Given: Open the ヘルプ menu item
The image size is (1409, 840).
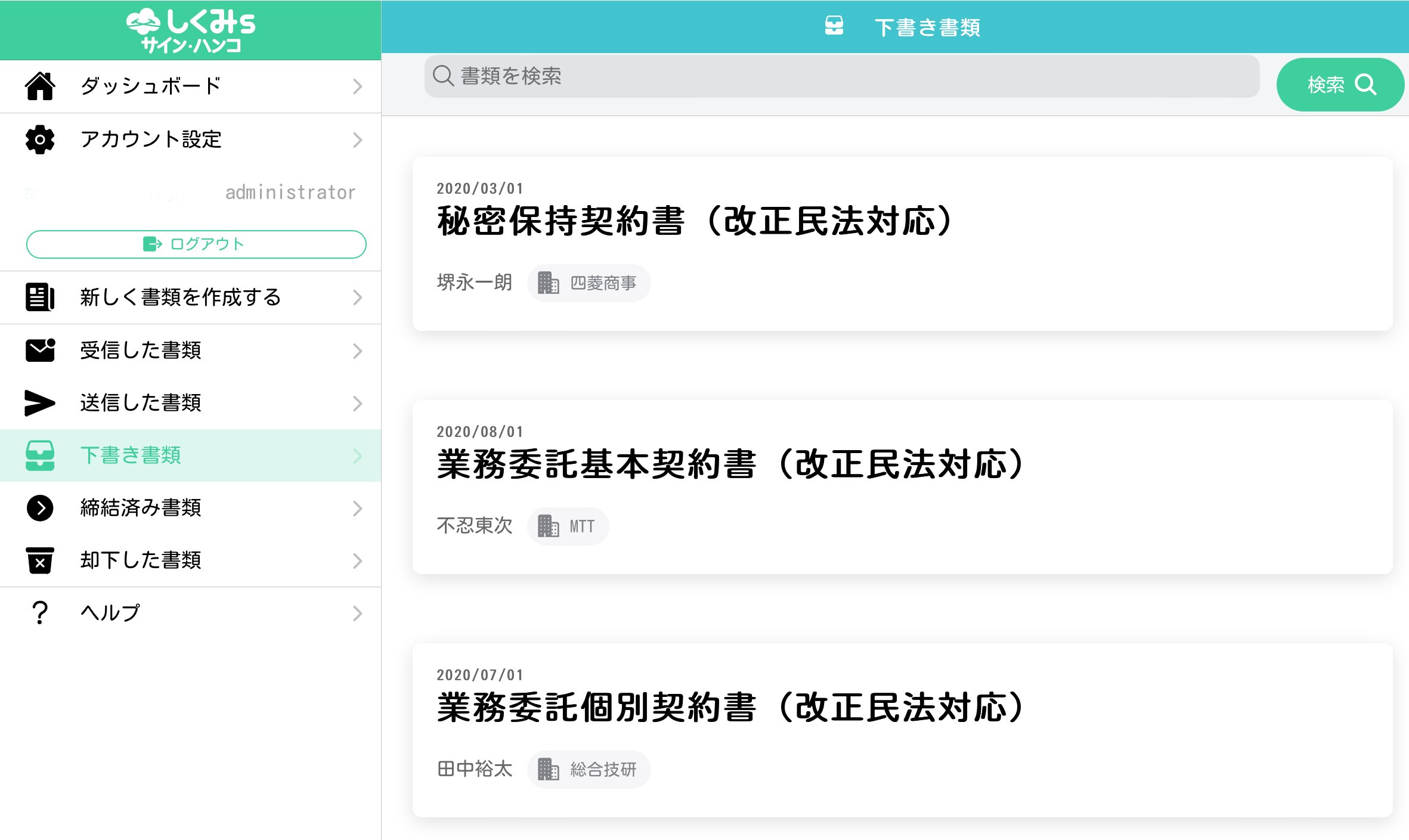Looking at the screenshot, I should click(191, 613).
